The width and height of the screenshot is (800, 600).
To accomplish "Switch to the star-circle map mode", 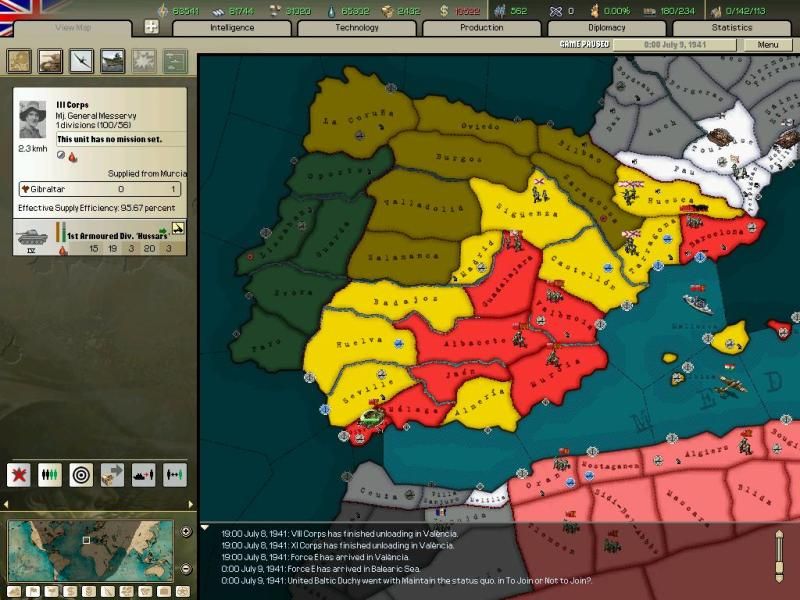I will (183, 591).
